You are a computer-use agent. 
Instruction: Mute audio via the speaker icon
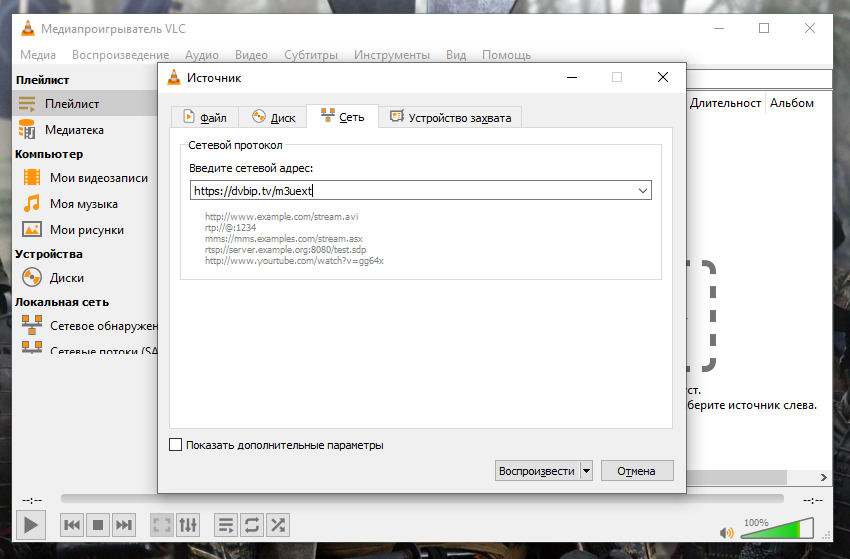pos(727,533)
